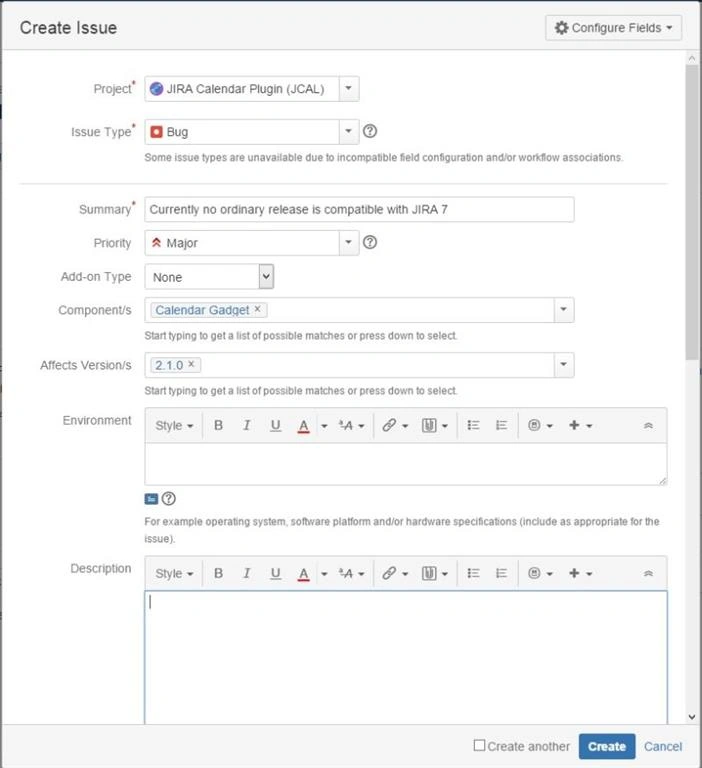
Task: Click attachment icon in Environment toolbar
Action: 430,425
